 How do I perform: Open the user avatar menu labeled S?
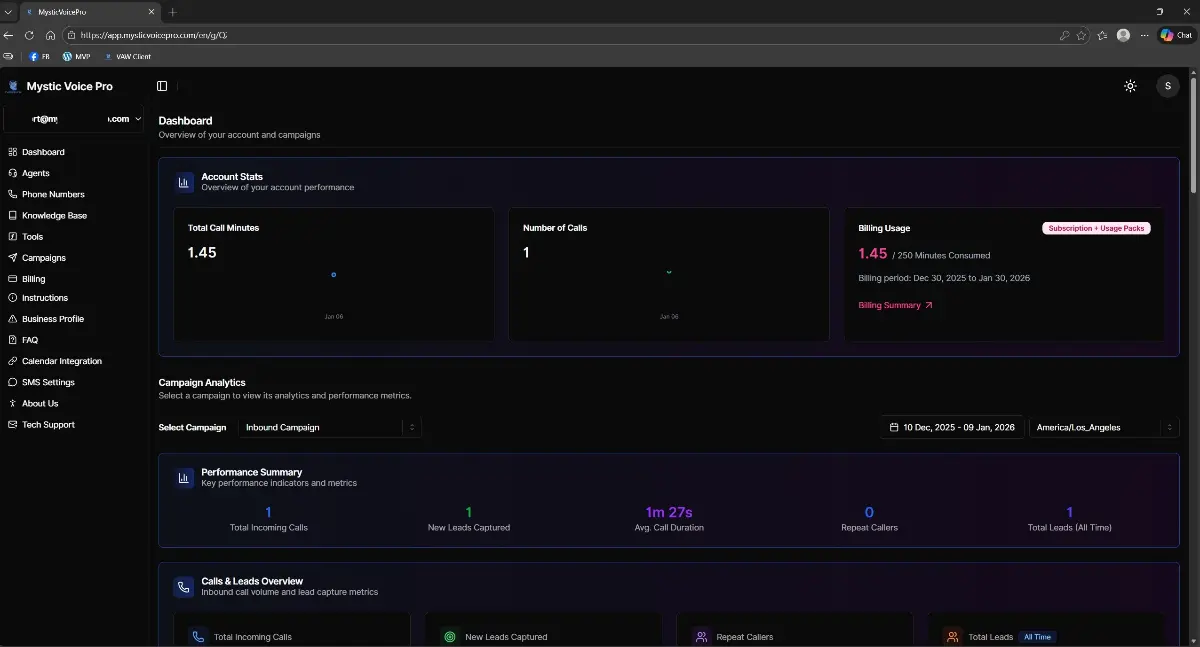click(1167, 85)
